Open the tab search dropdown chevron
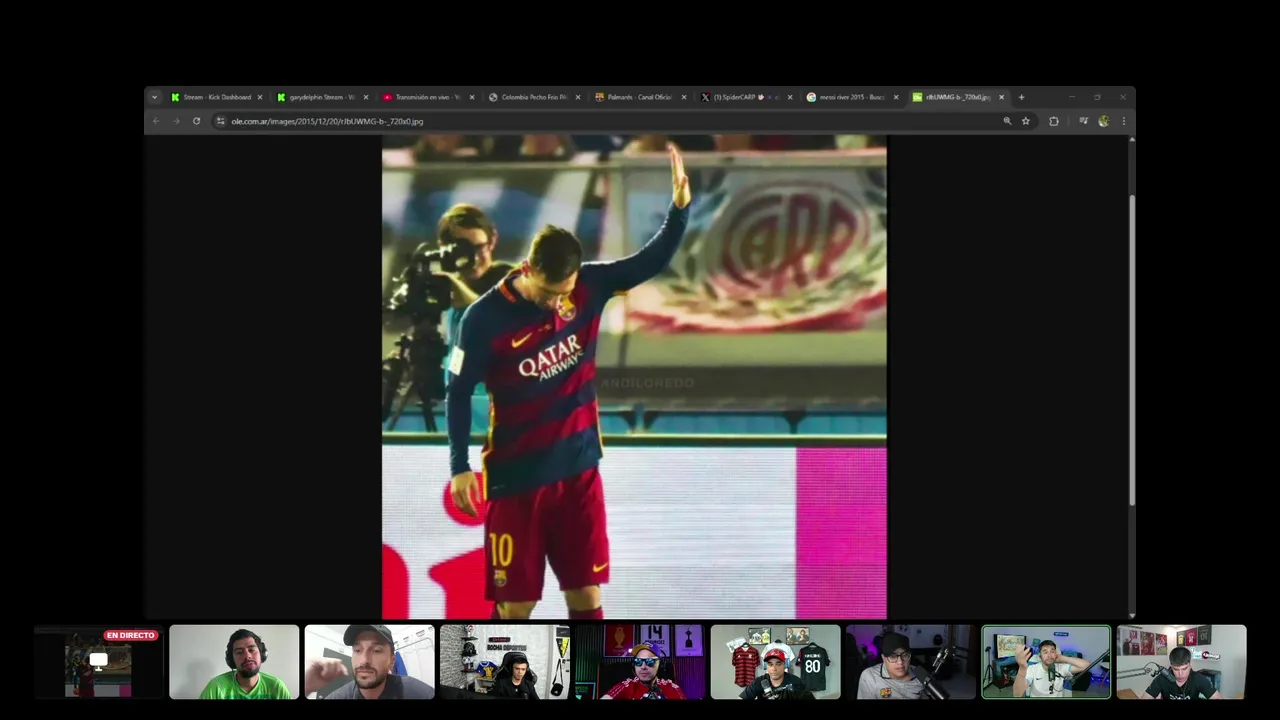Viewport: 1280px width, 720px height. (154, 97)
